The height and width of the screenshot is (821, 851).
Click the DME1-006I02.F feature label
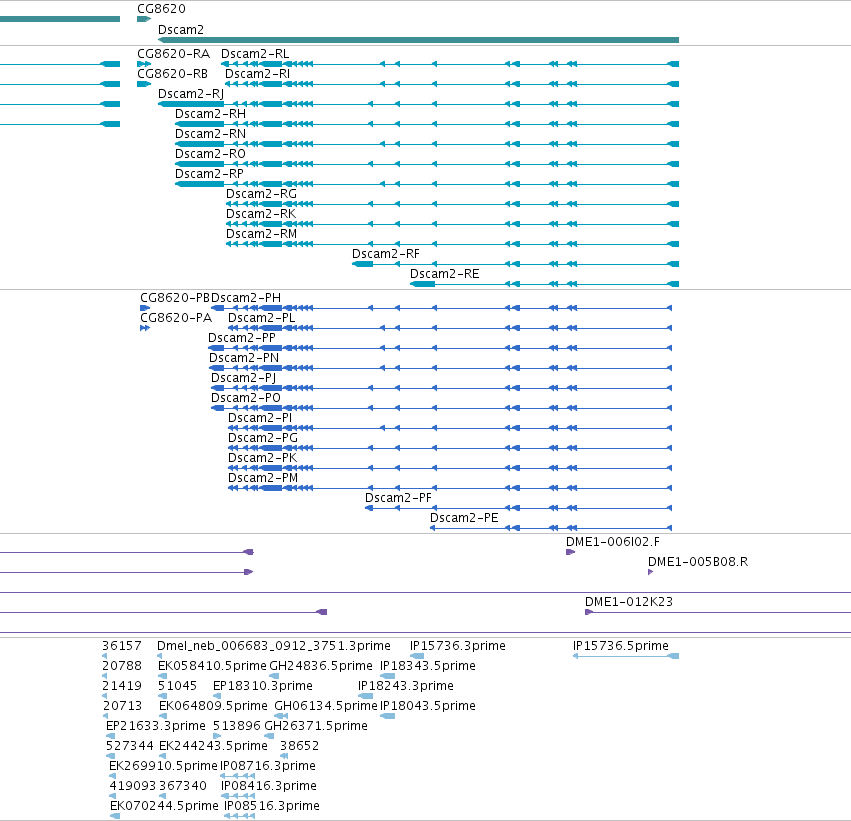pyautogui.click(x=613, y=542)
